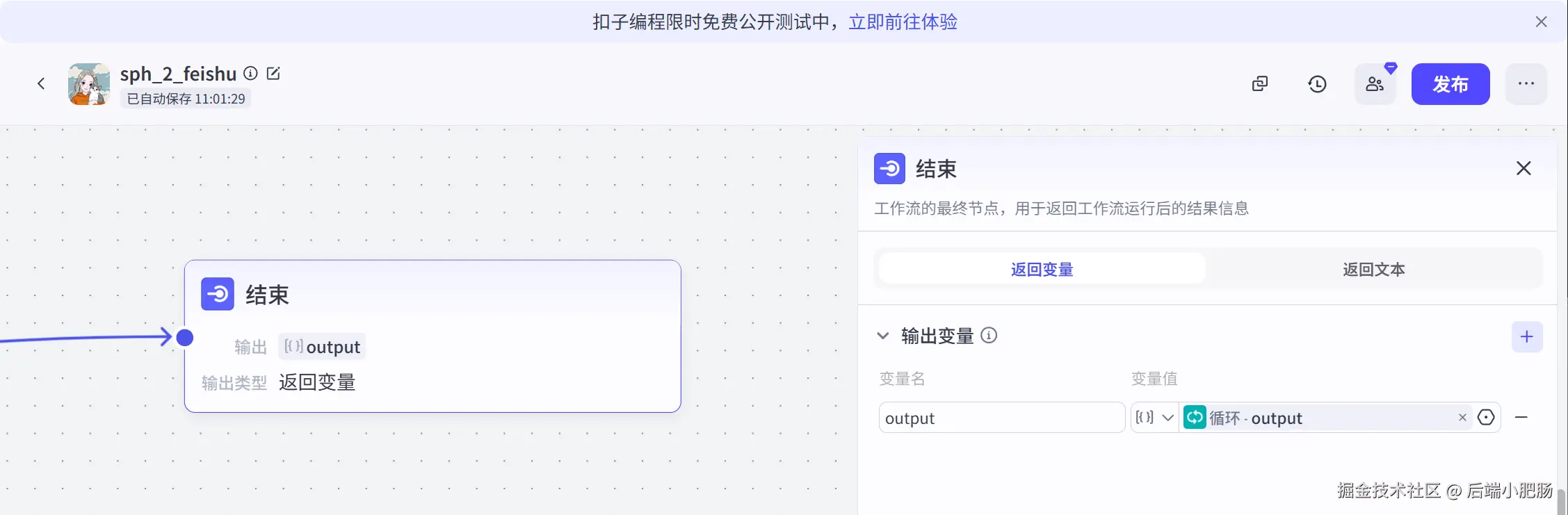Open the 立即前往体验 link in the banner

pos(903,22)
